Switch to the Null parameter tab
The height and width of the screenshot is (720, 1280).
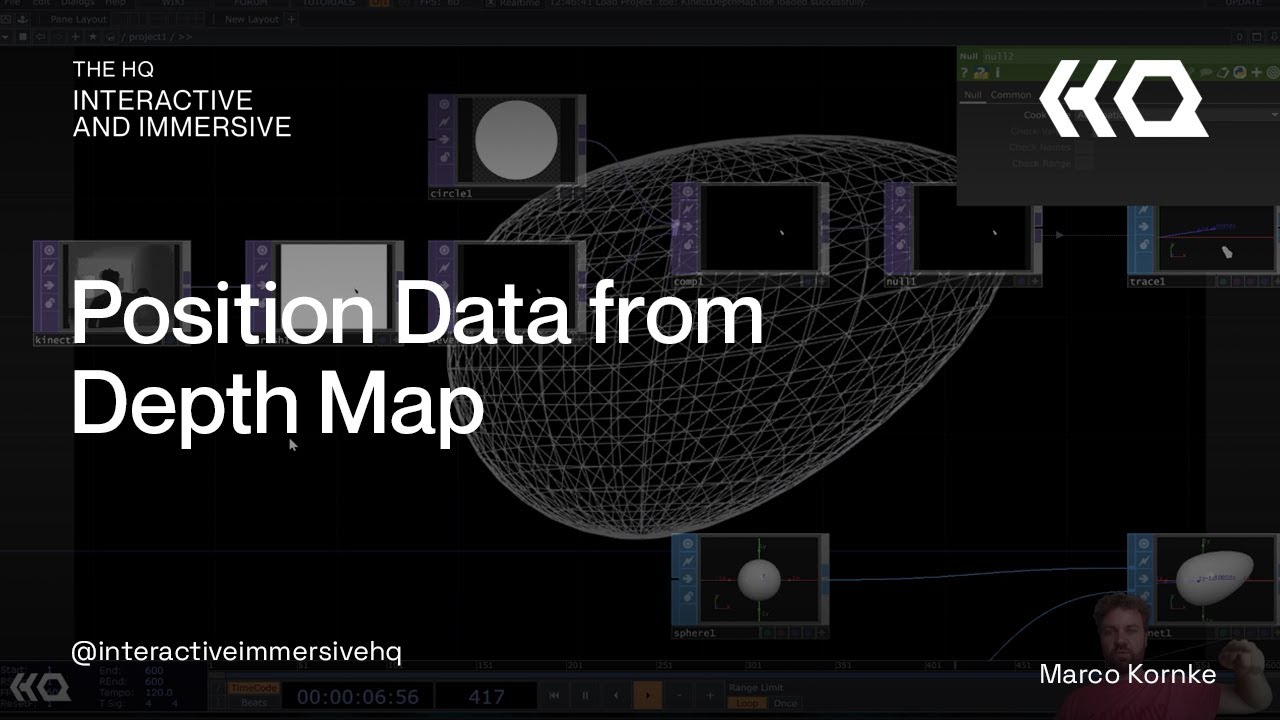click(x=972, y=95)
